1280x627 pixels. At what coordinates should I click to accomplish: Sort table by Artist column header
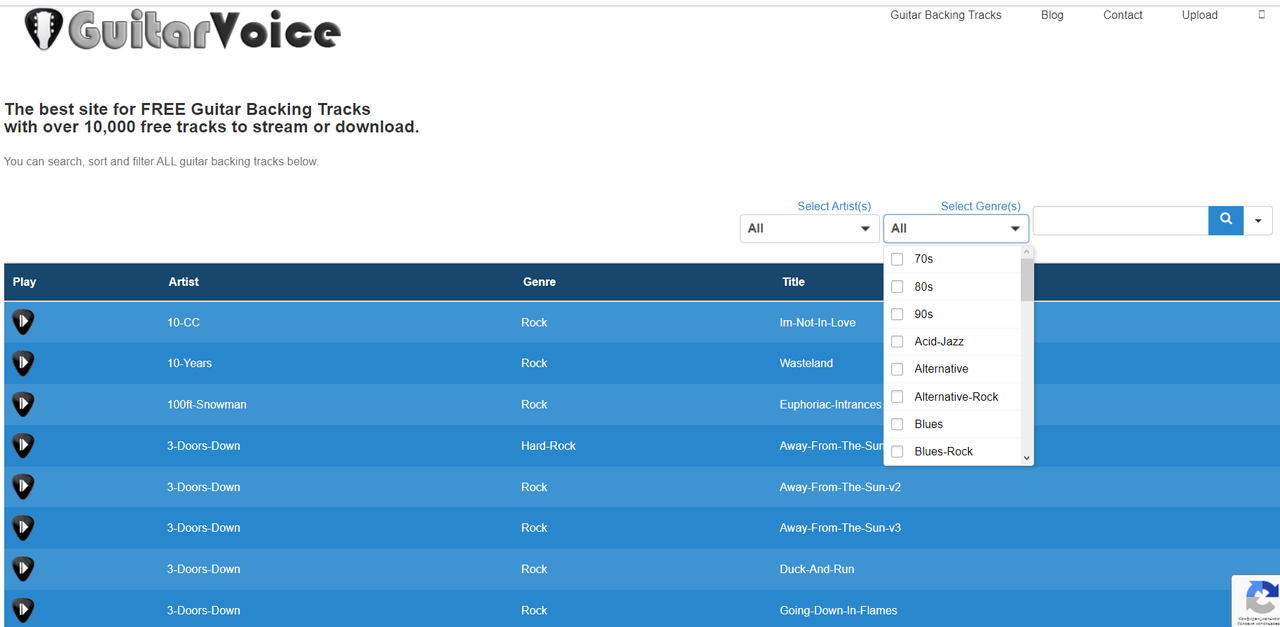pyautogui.click(x=184, y=282)
